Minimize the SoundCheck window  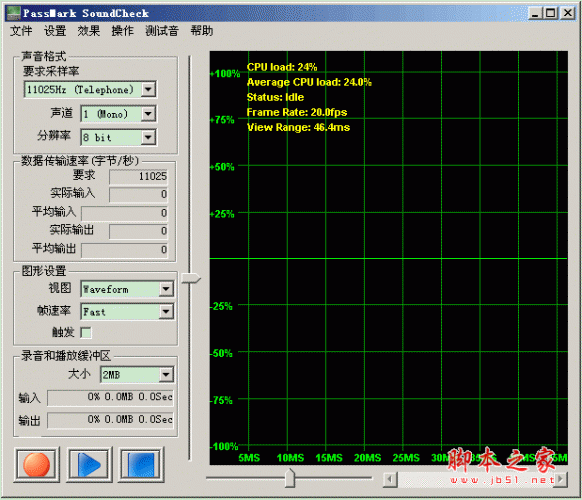tap(535, 13)
